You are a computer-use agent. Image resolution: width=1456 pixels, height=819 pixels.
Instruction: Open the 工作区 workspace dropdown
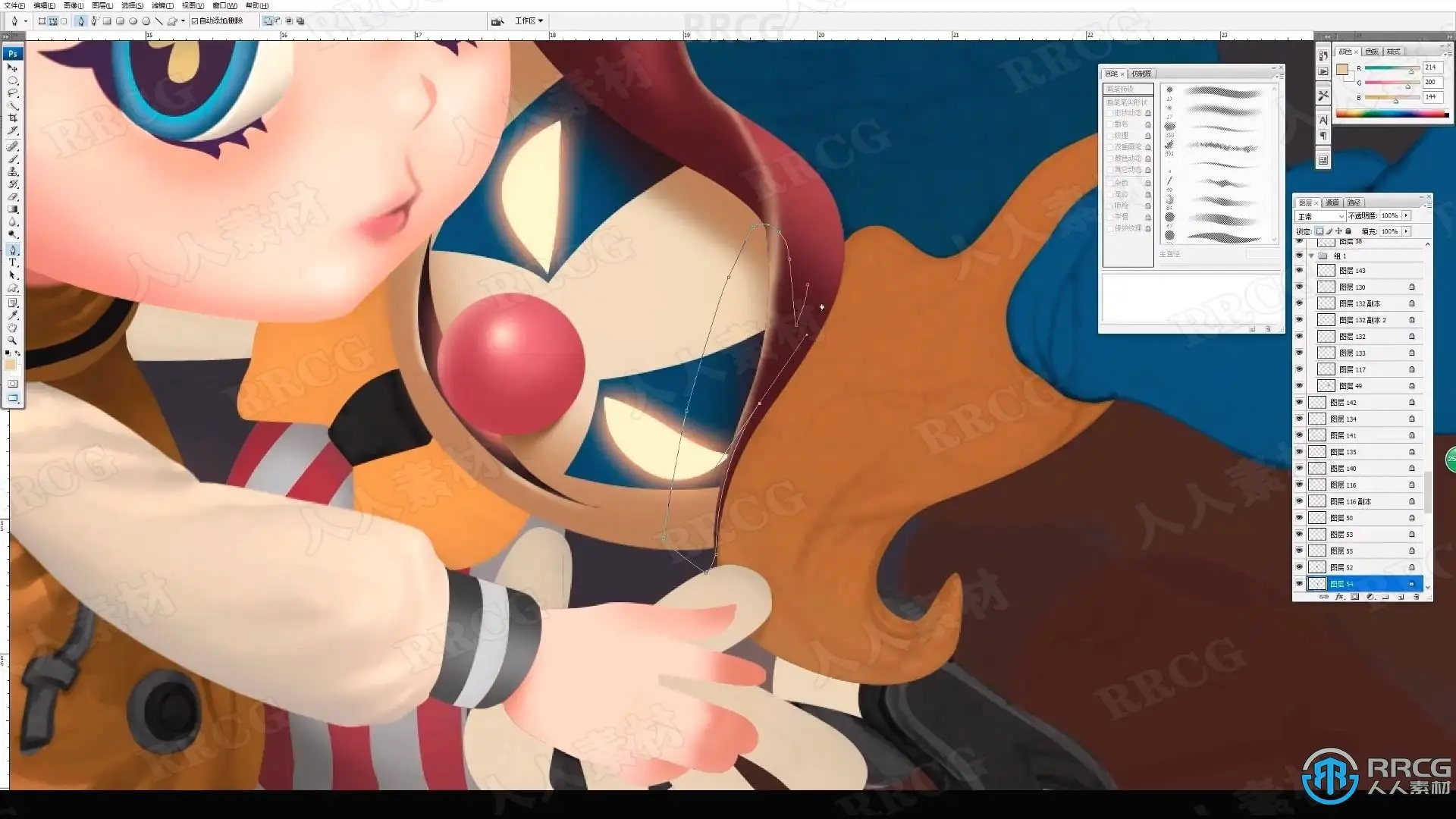pyautogui.click(x=529, y=21)
